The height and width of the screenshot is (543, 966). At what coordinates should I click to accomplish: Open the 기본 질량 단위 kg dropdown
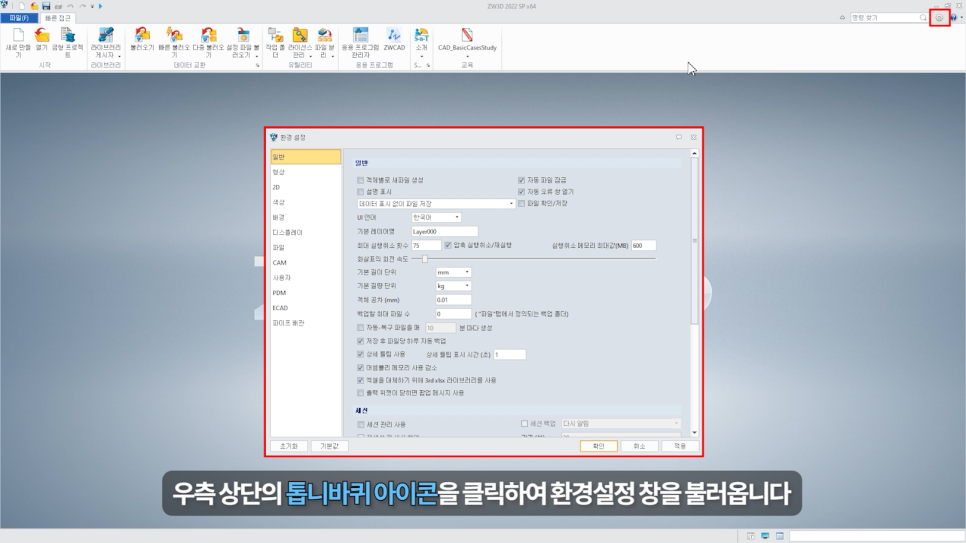pyautogui.click(x=453, y=286)
